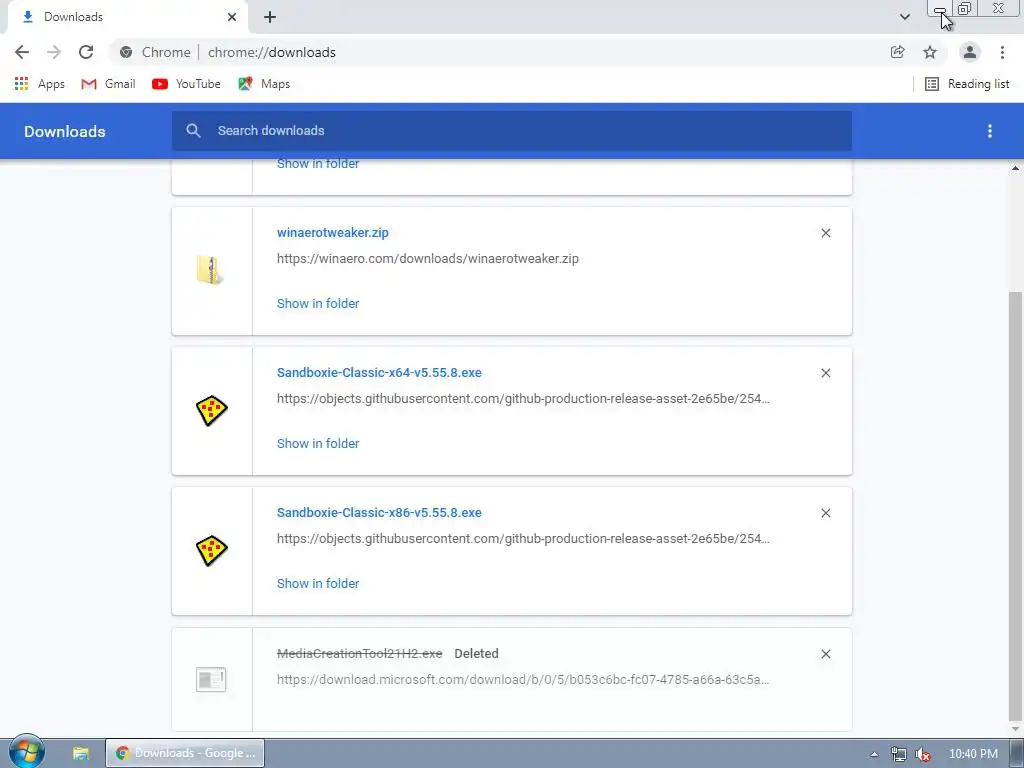The width and height of the screenshot is (1024, 768).
Task: Expand the tab search chevron
Action: 904,17
